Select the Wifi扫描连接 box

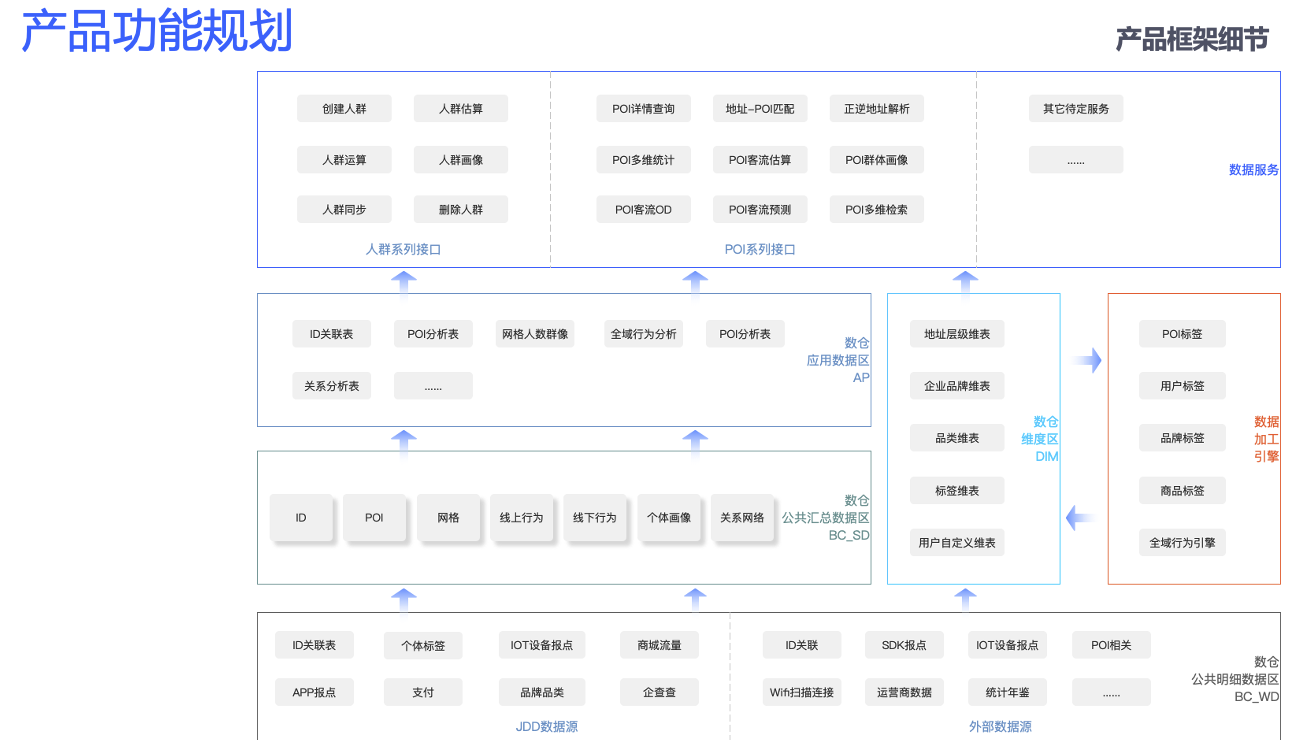[801, 692]
